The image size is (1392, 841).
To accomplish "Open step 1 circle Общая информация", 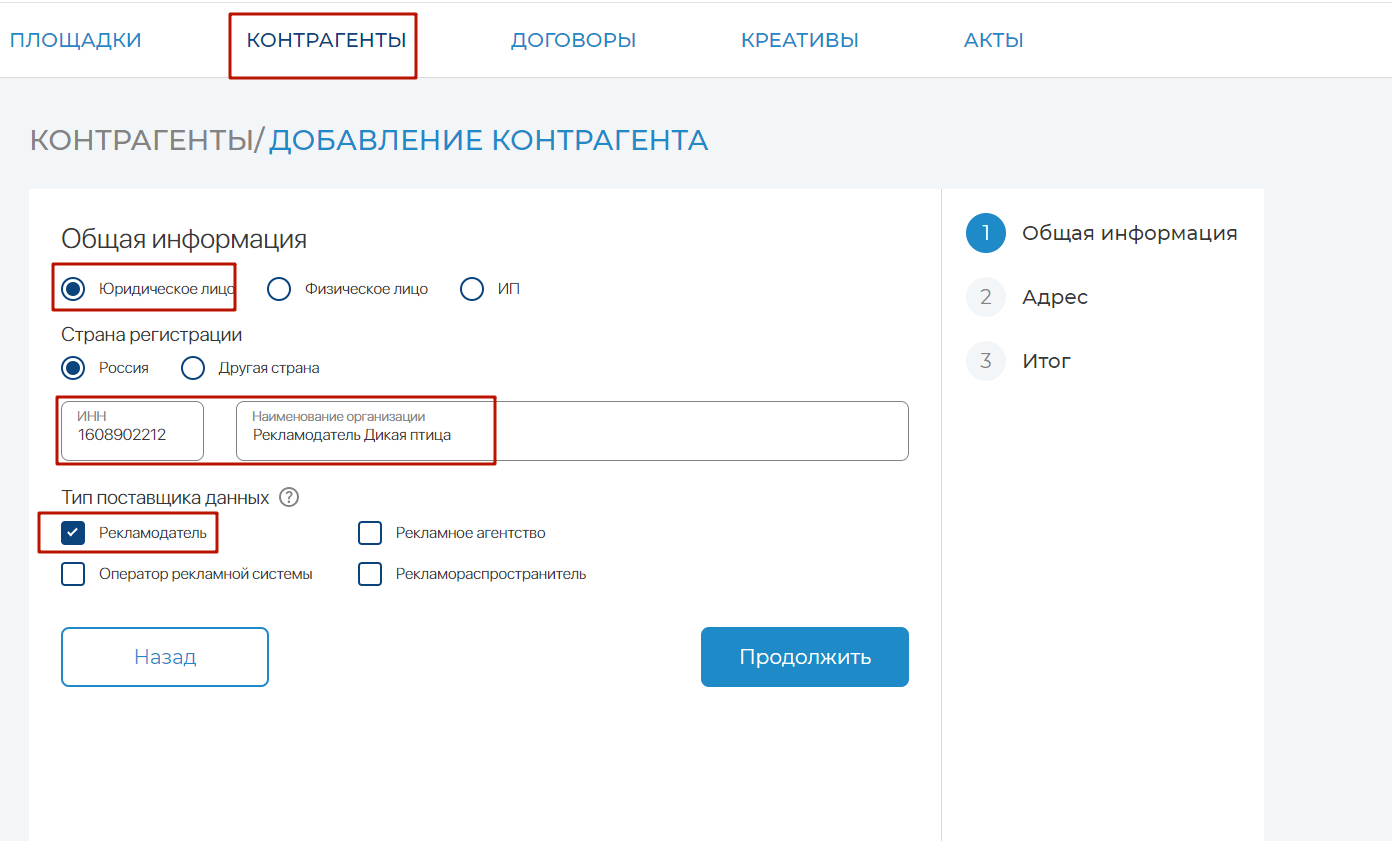I will (985, 233).
